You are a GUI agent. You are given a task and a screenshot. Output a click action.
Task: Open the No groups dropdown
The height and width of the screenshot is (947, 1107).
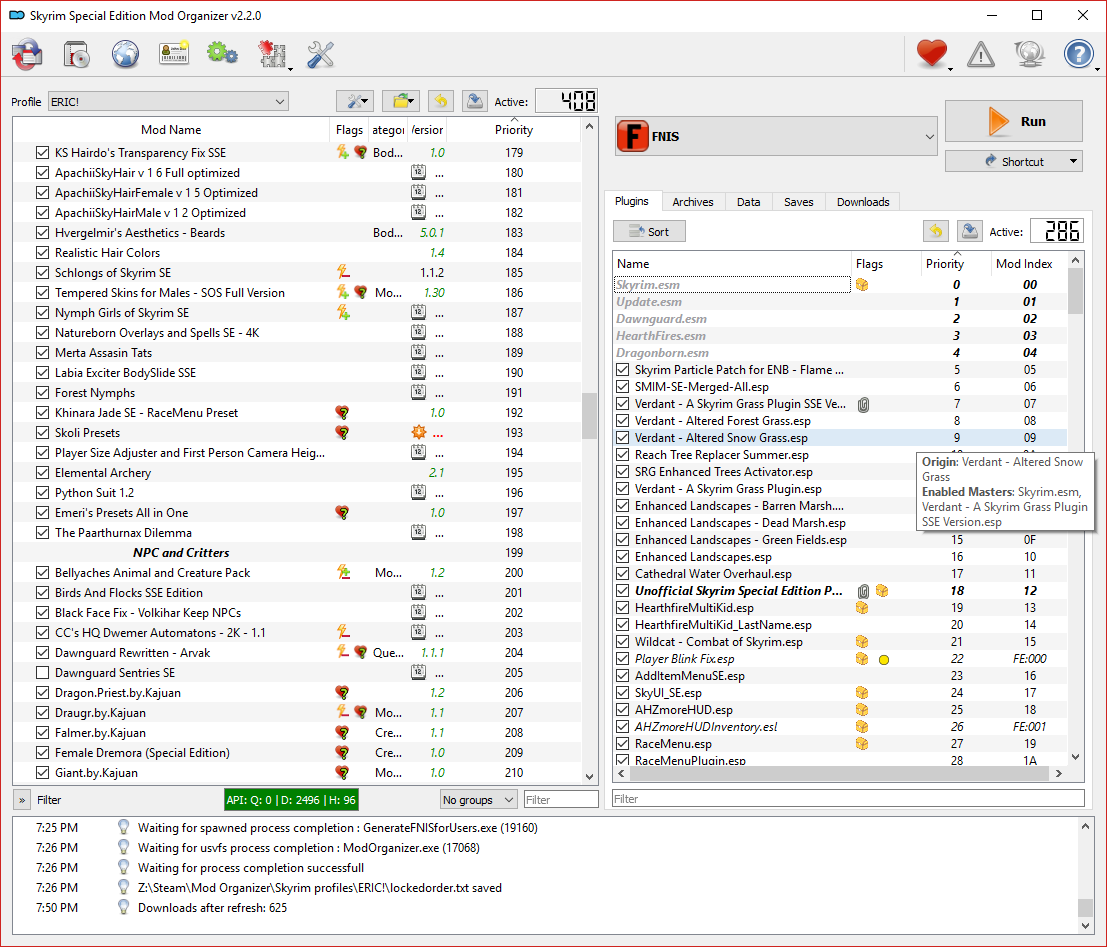click(479, 799)
